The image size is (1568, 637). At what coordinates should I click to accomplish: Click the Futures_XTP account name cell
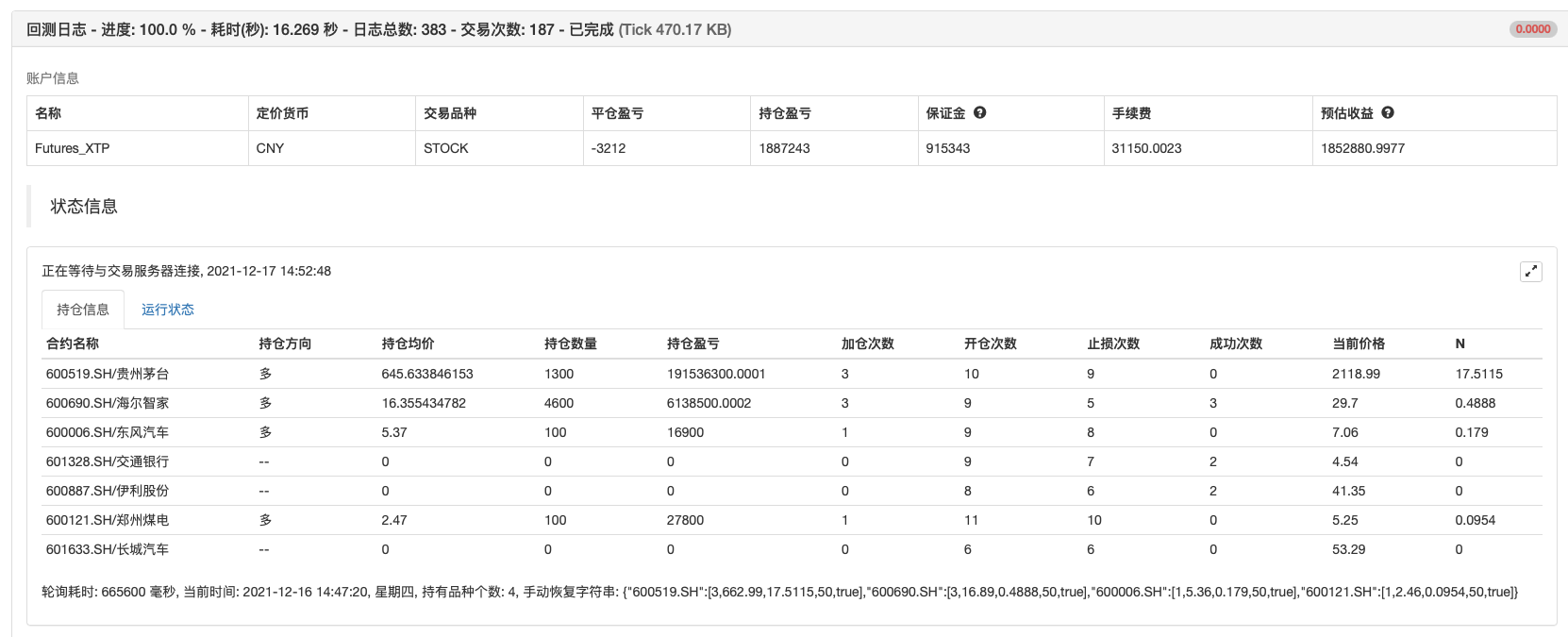73,148
